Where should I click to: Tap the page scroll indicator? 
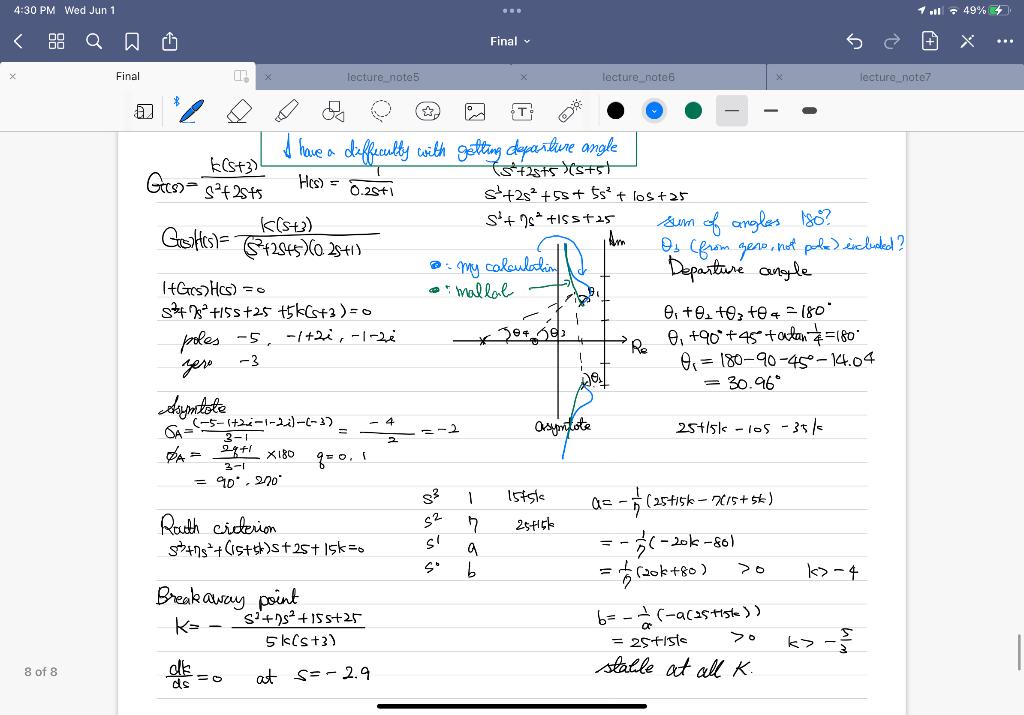(1019, 652)
